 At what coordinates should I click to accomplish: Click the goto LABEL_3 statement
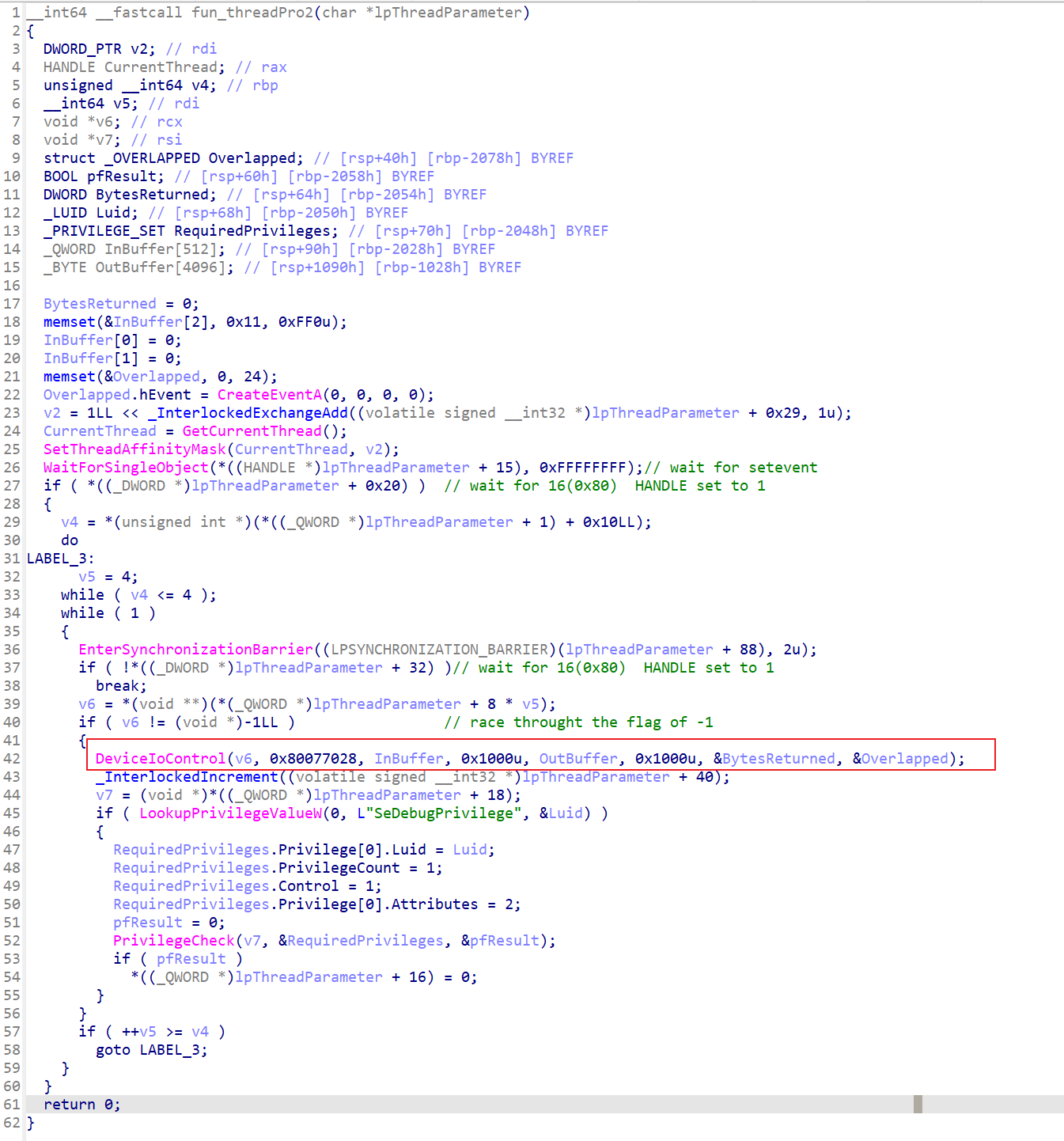point(151,1050)
